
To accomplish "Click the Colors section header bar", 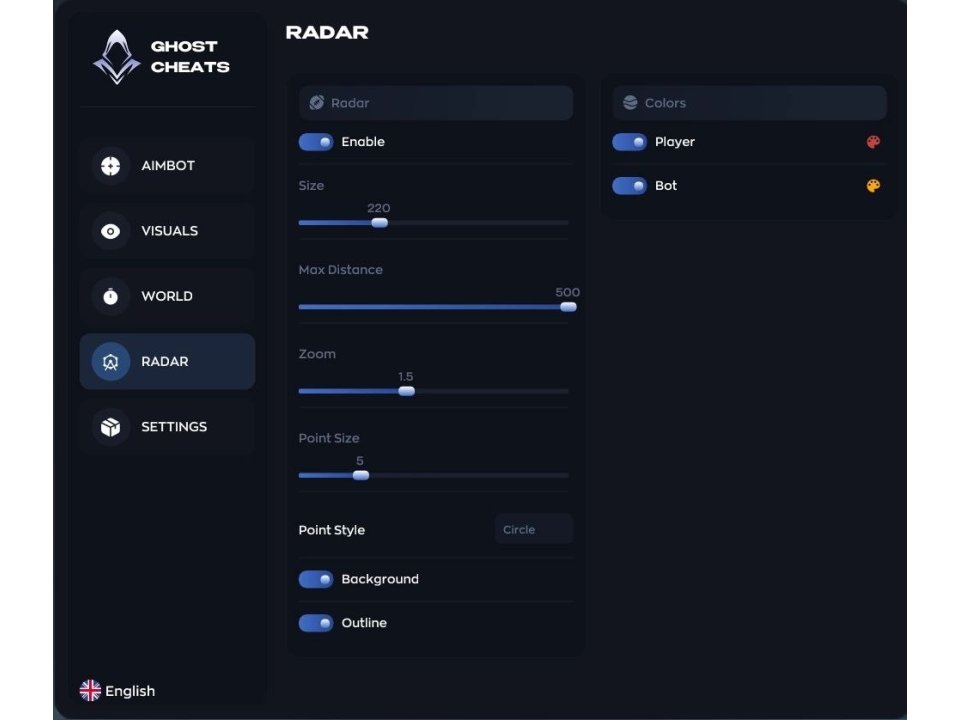I will point(749,103).
